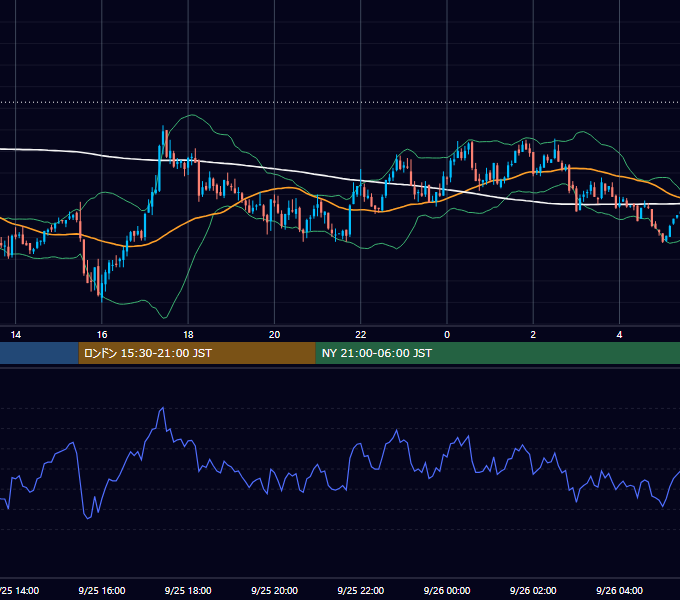Click the 9/25 16:00 time label

click(101, 590)
